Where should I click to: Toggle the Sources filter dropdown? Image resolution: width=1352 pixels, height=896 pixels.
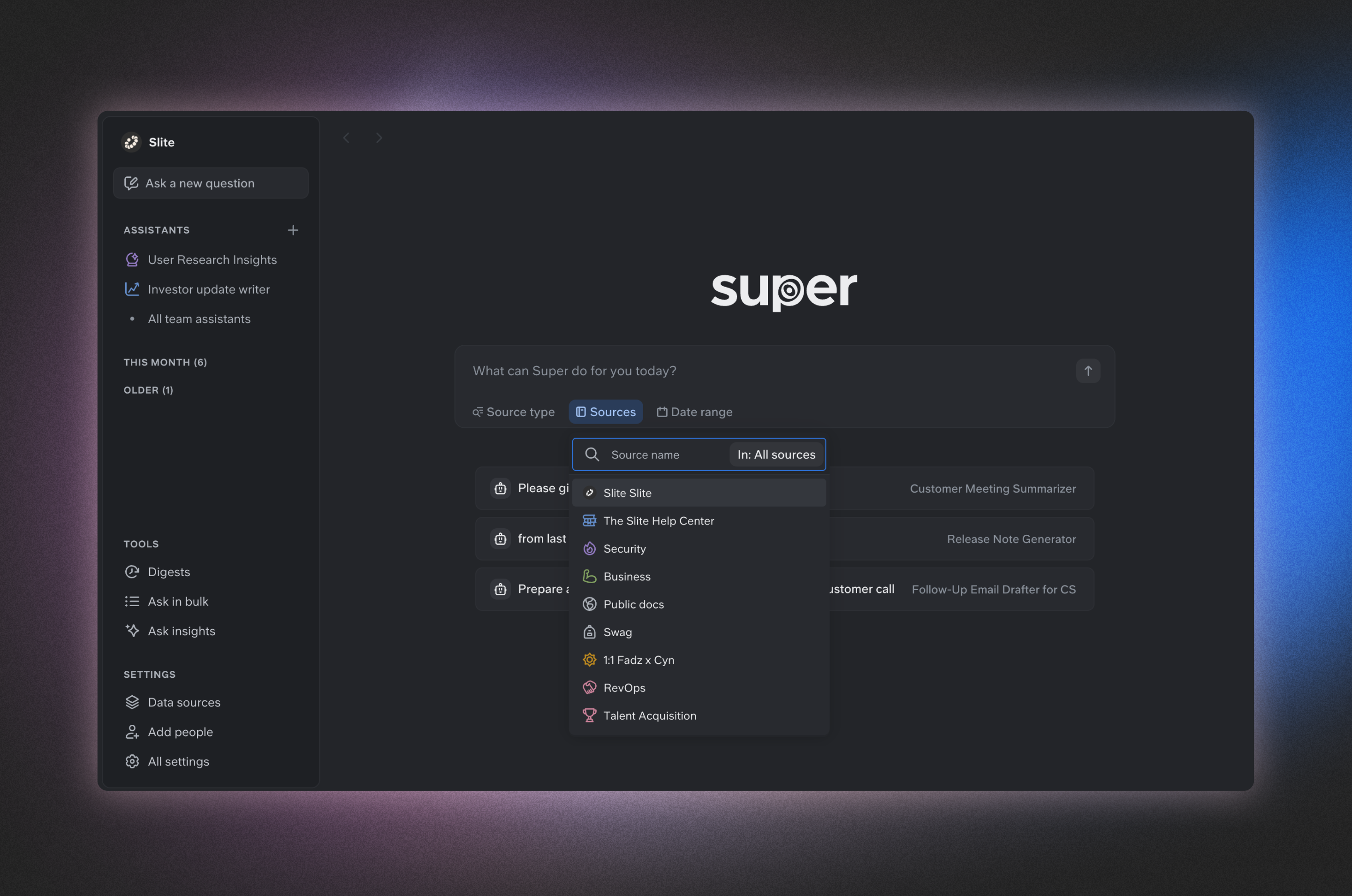click(605, 412)
